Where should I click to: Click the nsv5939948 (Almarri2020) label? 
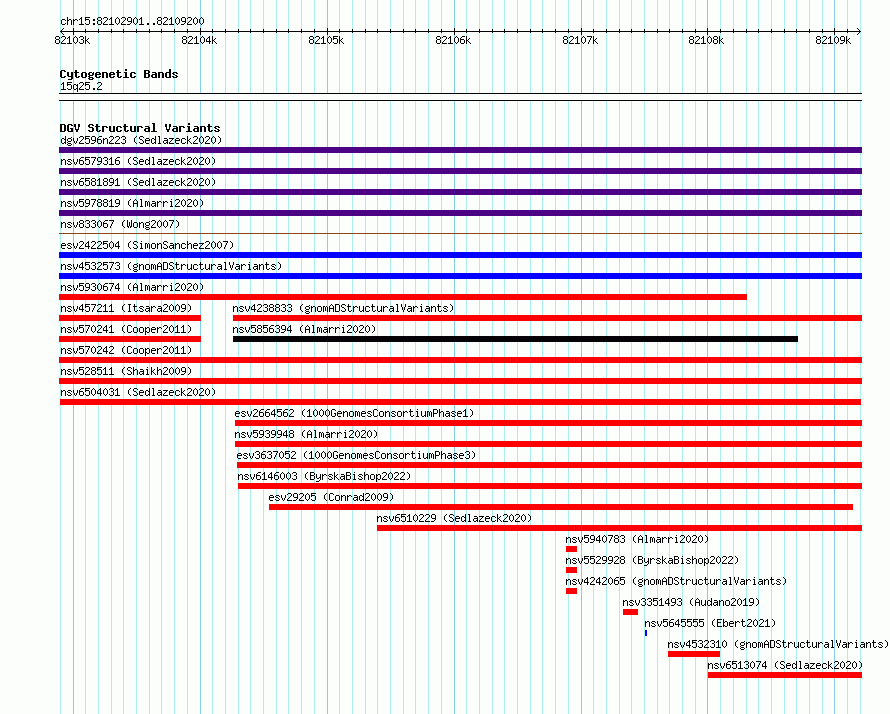[306, 434]
